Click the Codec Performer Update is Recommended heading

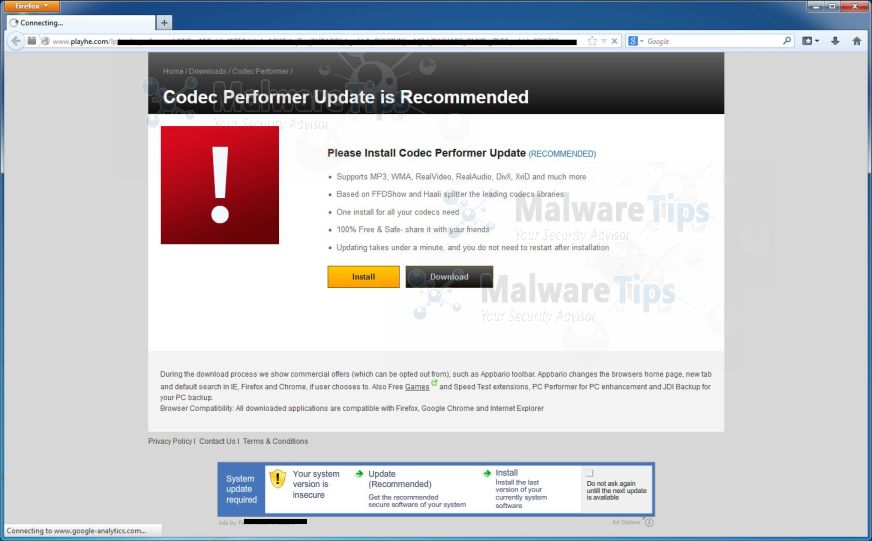click(x=345, y=97)
